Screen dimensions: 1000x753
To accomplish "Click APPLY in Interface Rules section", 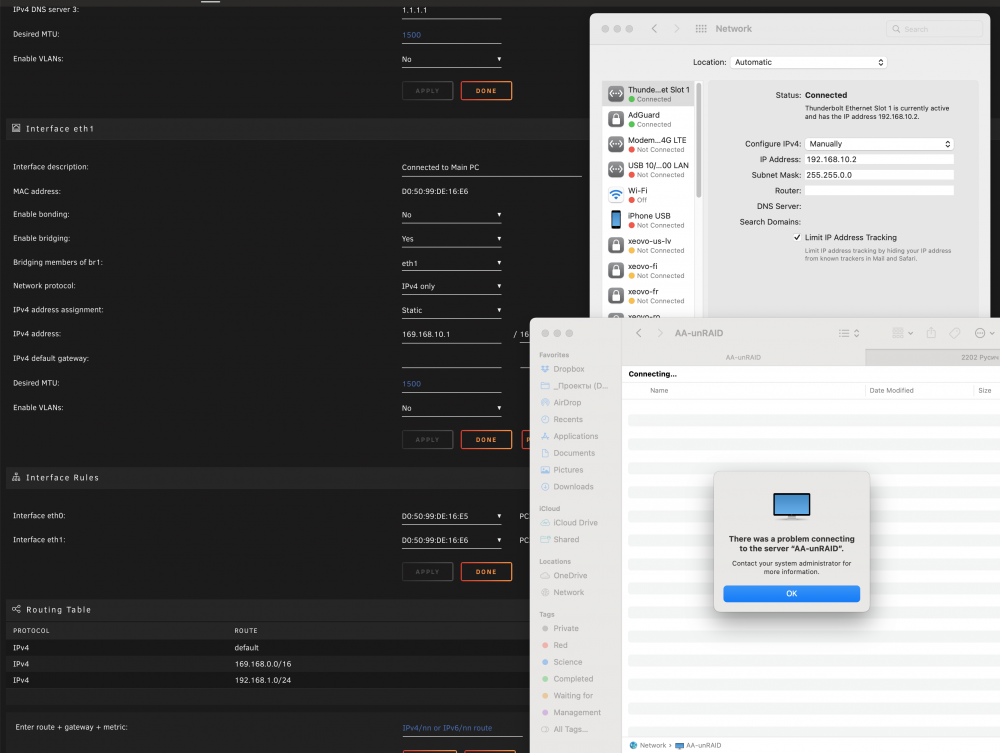I will [427, 571].
